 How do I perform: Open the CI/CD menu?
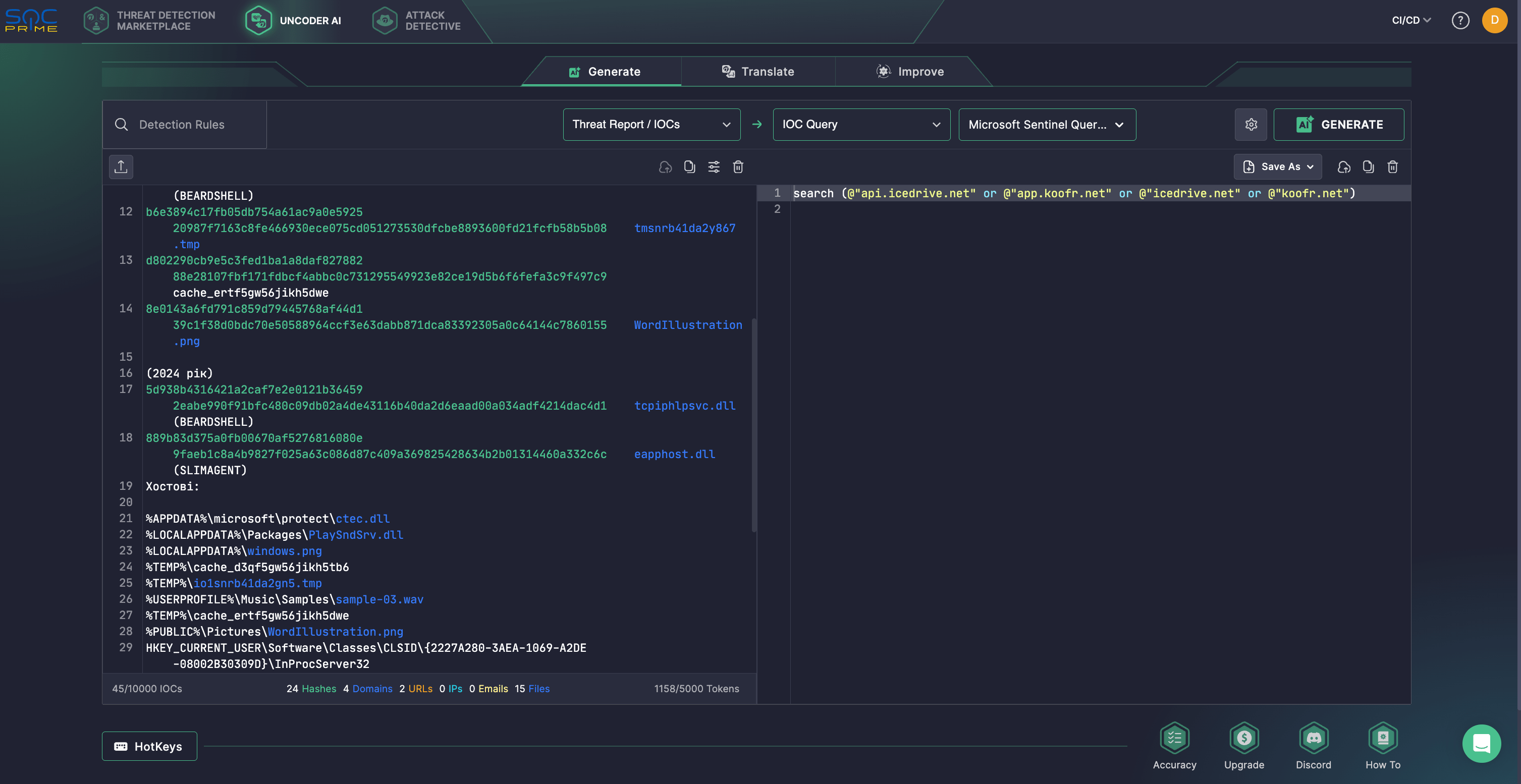(1410, 21)
